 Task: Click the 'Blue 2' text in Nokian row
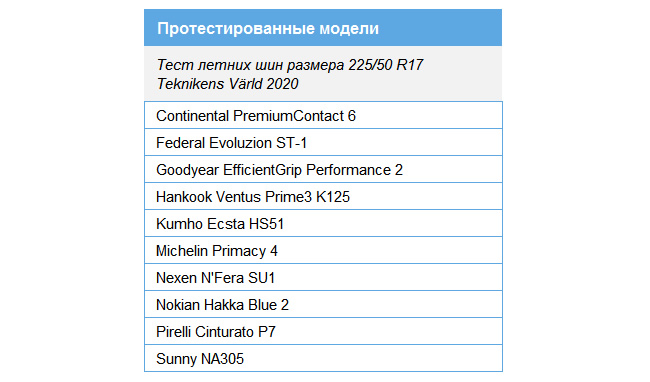pos(268,305)
